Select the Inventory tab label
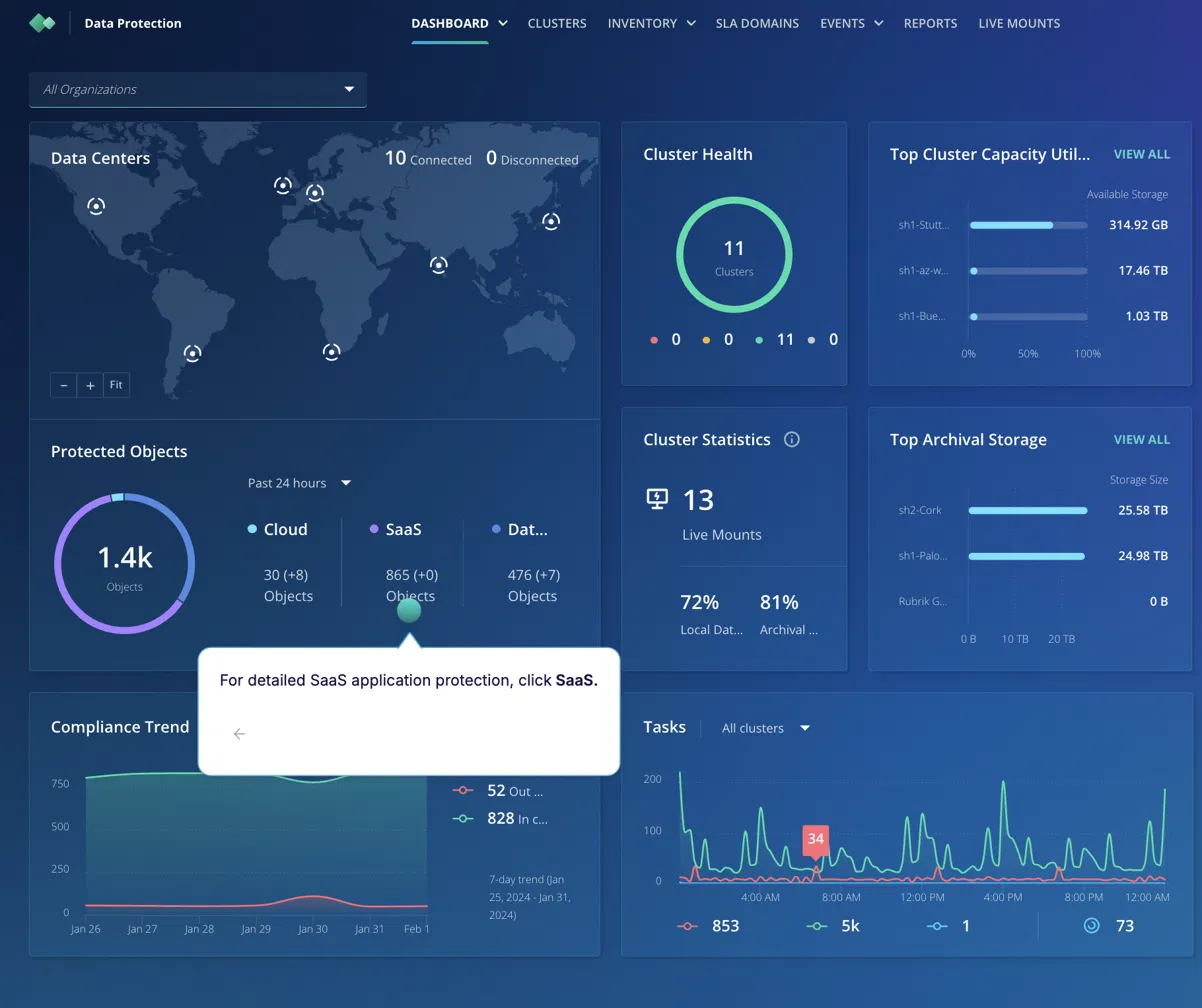The height and width of the screenshot is (1008, 1202). [641, 23]
